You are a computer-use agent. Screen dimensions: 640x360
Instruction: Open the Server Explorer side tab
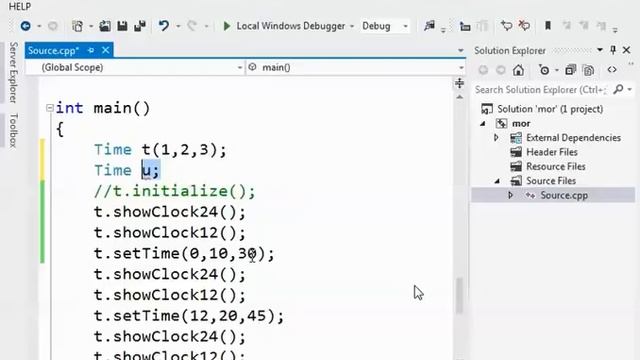tap(13, 72)
